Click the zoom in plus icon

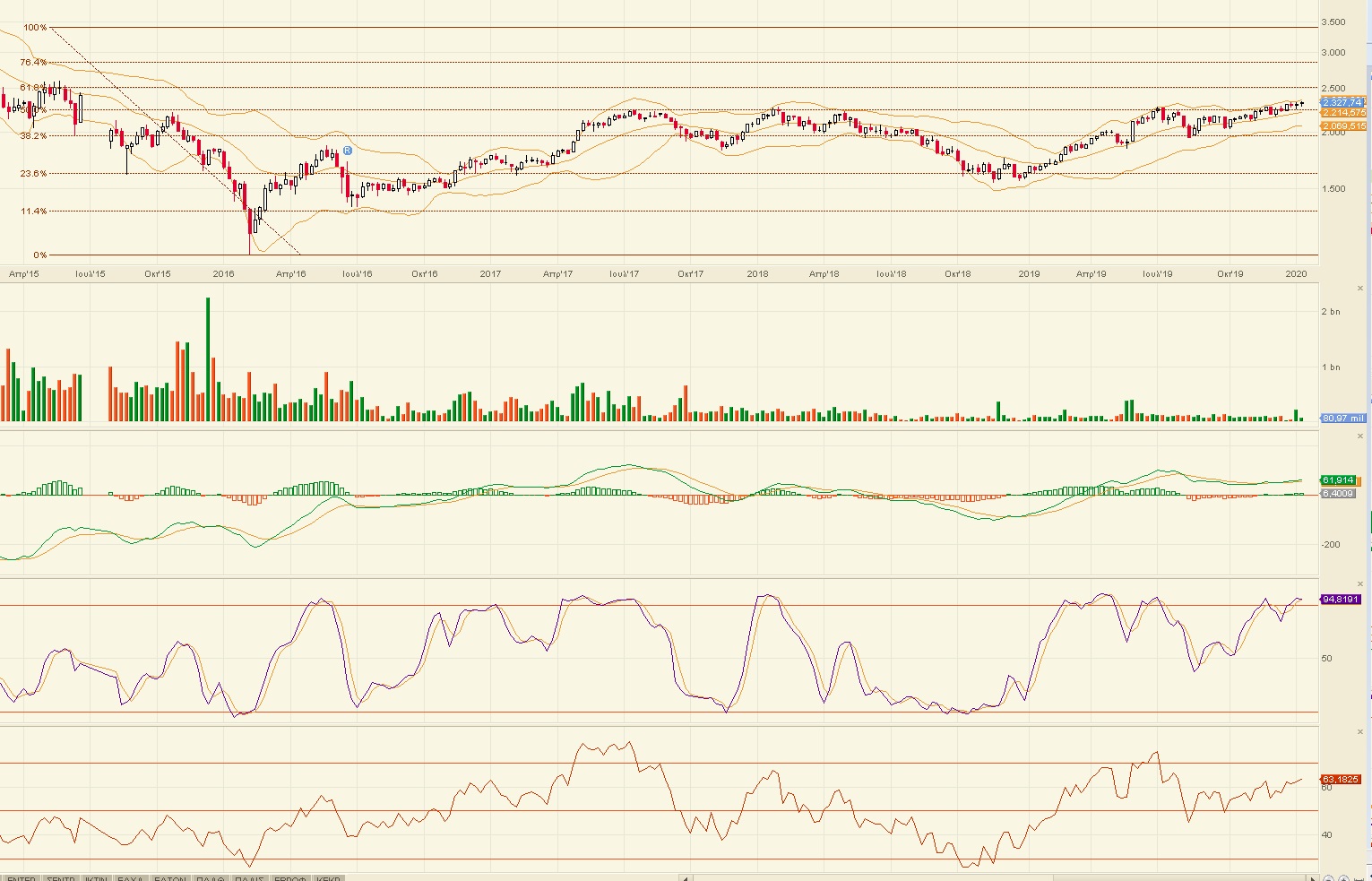coord(1344,878)
